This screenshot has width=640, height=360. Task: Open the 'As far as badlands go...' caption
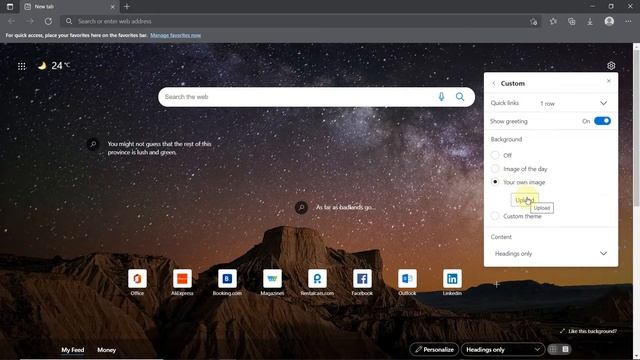[345, 207]
